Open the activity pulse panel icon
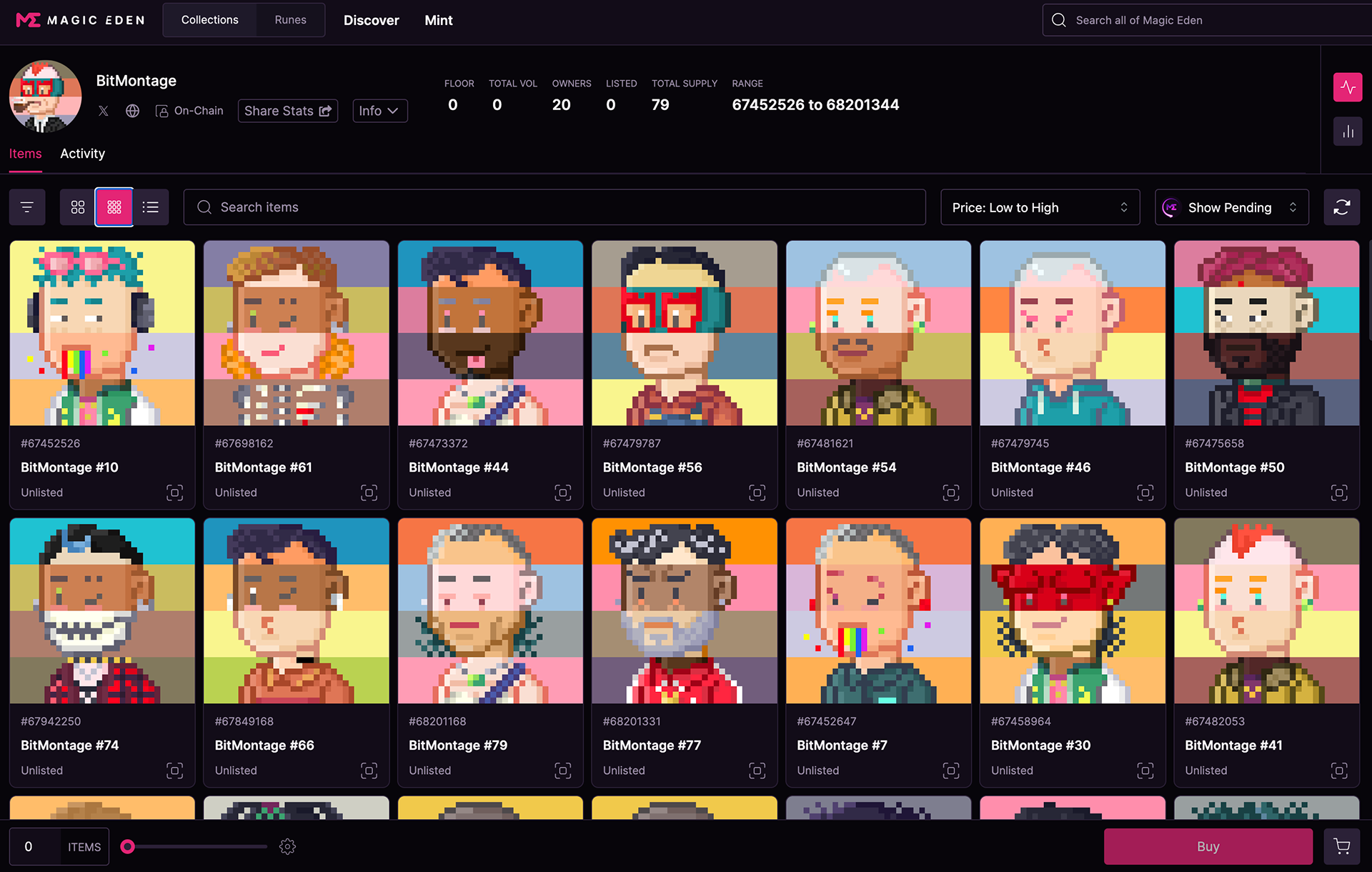 pos(1348,88)
